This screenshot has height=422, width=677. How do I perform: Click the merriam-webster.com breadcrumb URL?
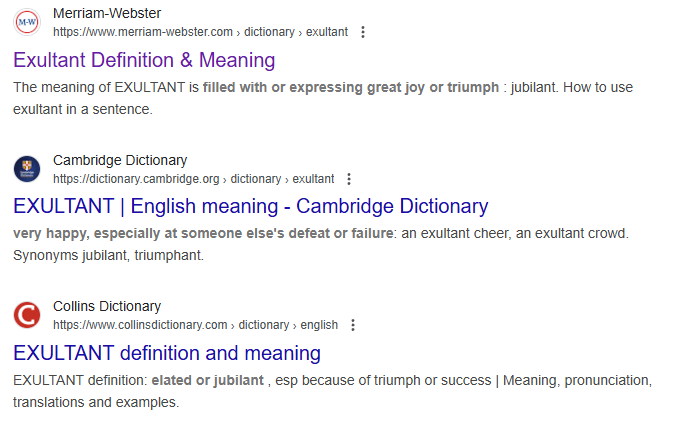[x=200, y=32]
